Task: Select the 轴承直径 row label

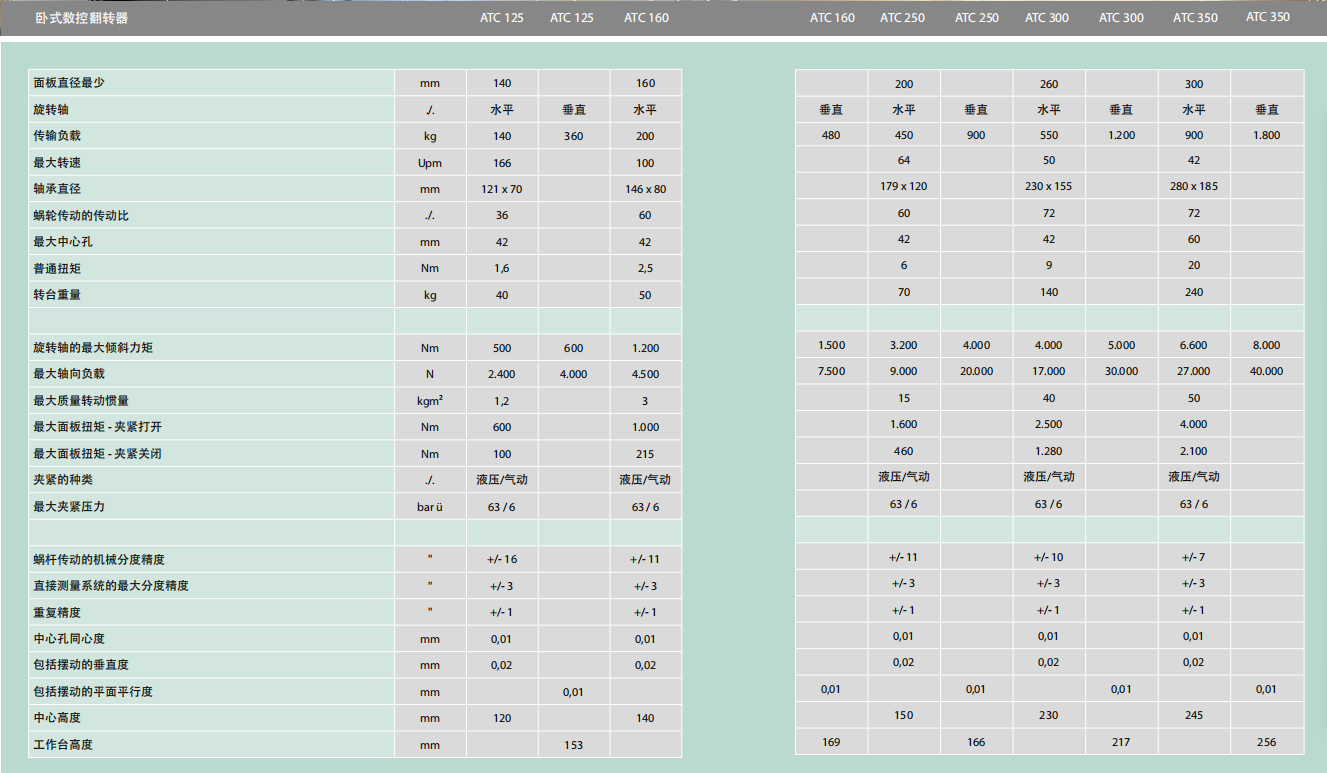Action: [56, 188]
